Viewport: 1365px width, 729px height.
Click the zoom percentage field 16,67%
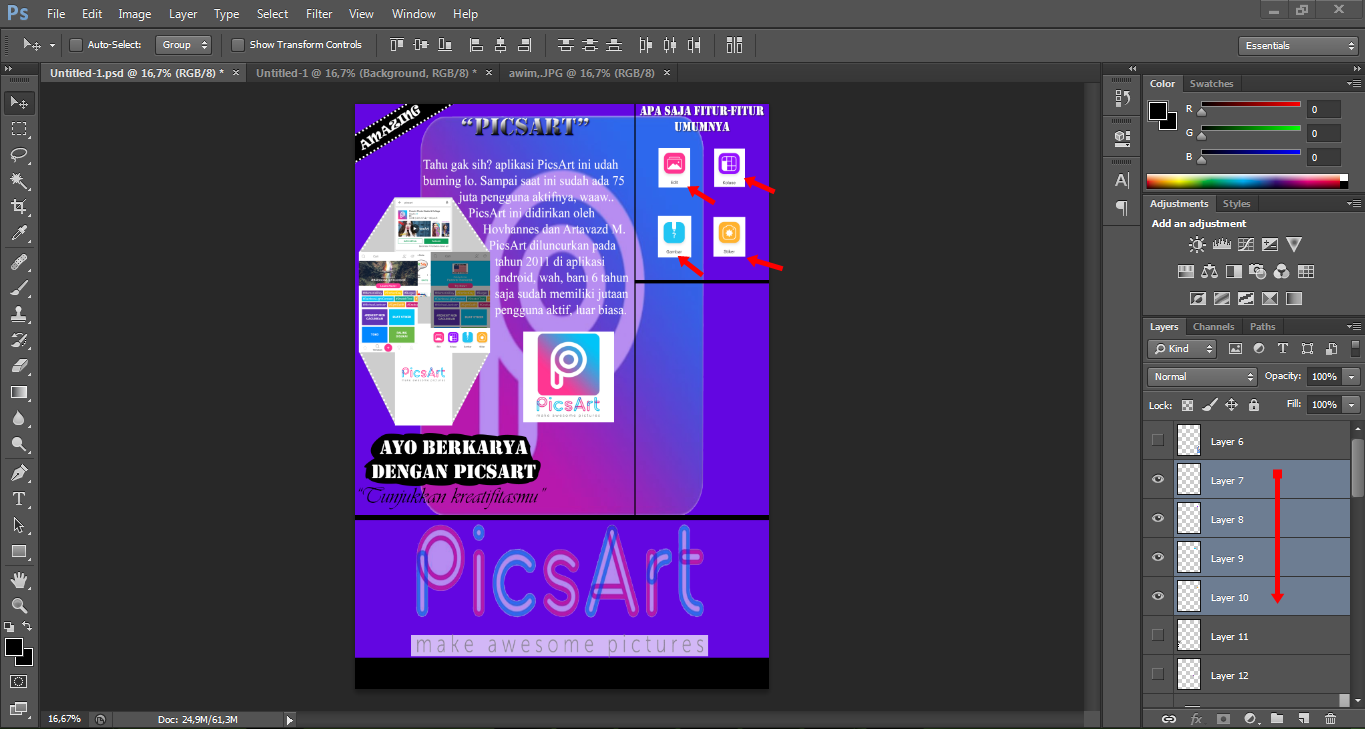click(65, 719)
